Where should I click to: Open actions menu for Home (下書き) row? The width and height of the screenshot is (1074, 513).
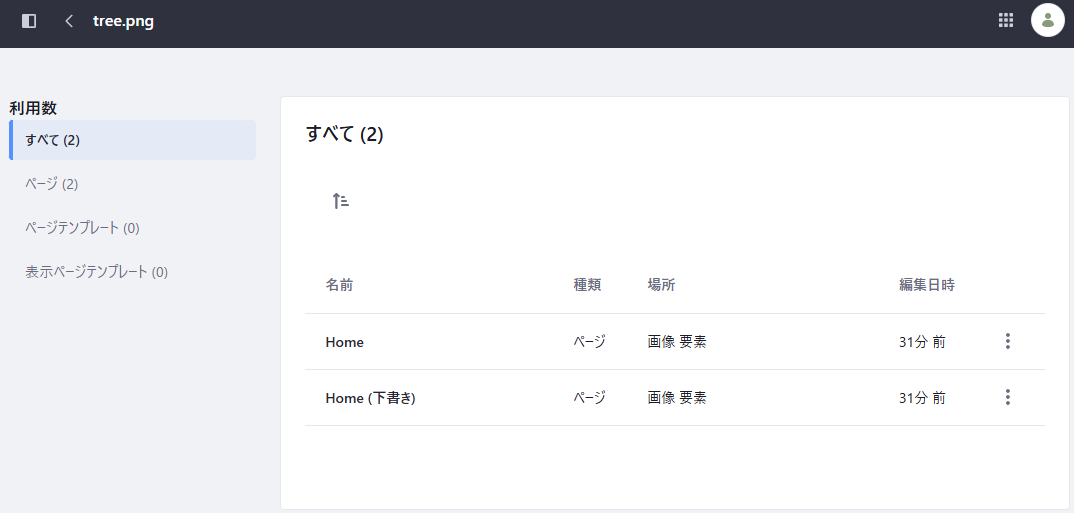coord(1007,398)
